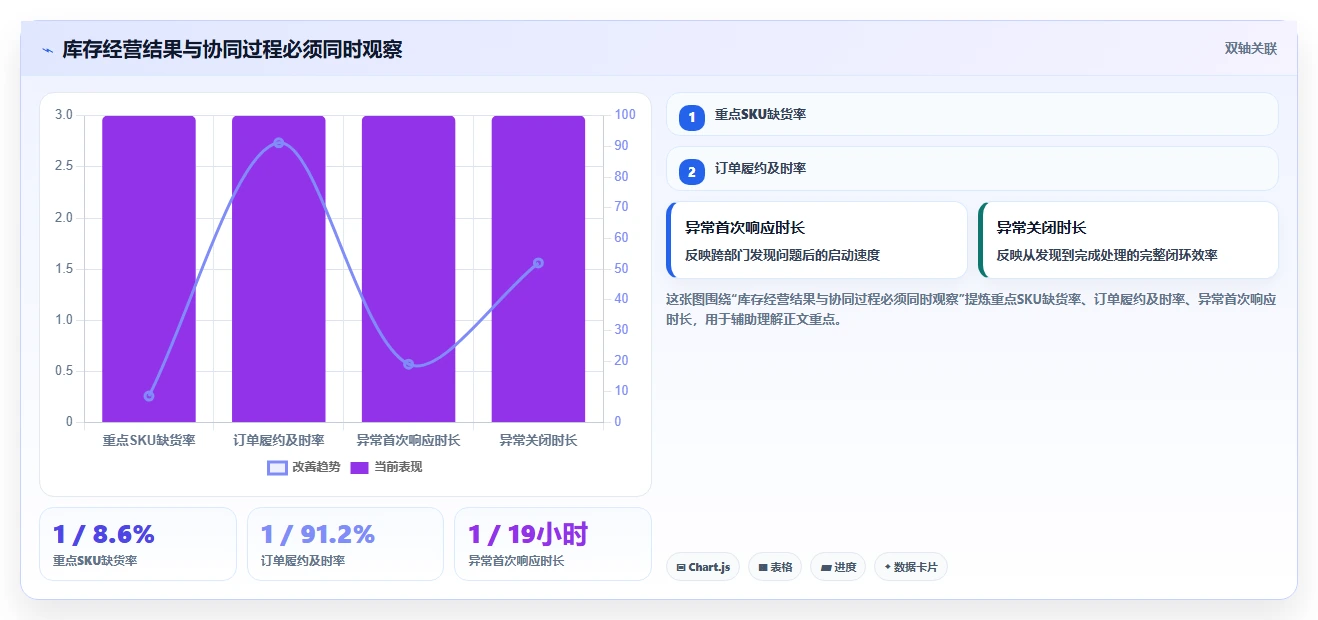This screenshot has width=1318, height=620.
Task: Select the numbered badge 2 icon
Action: pyautogui.click(x=692, y=171)
